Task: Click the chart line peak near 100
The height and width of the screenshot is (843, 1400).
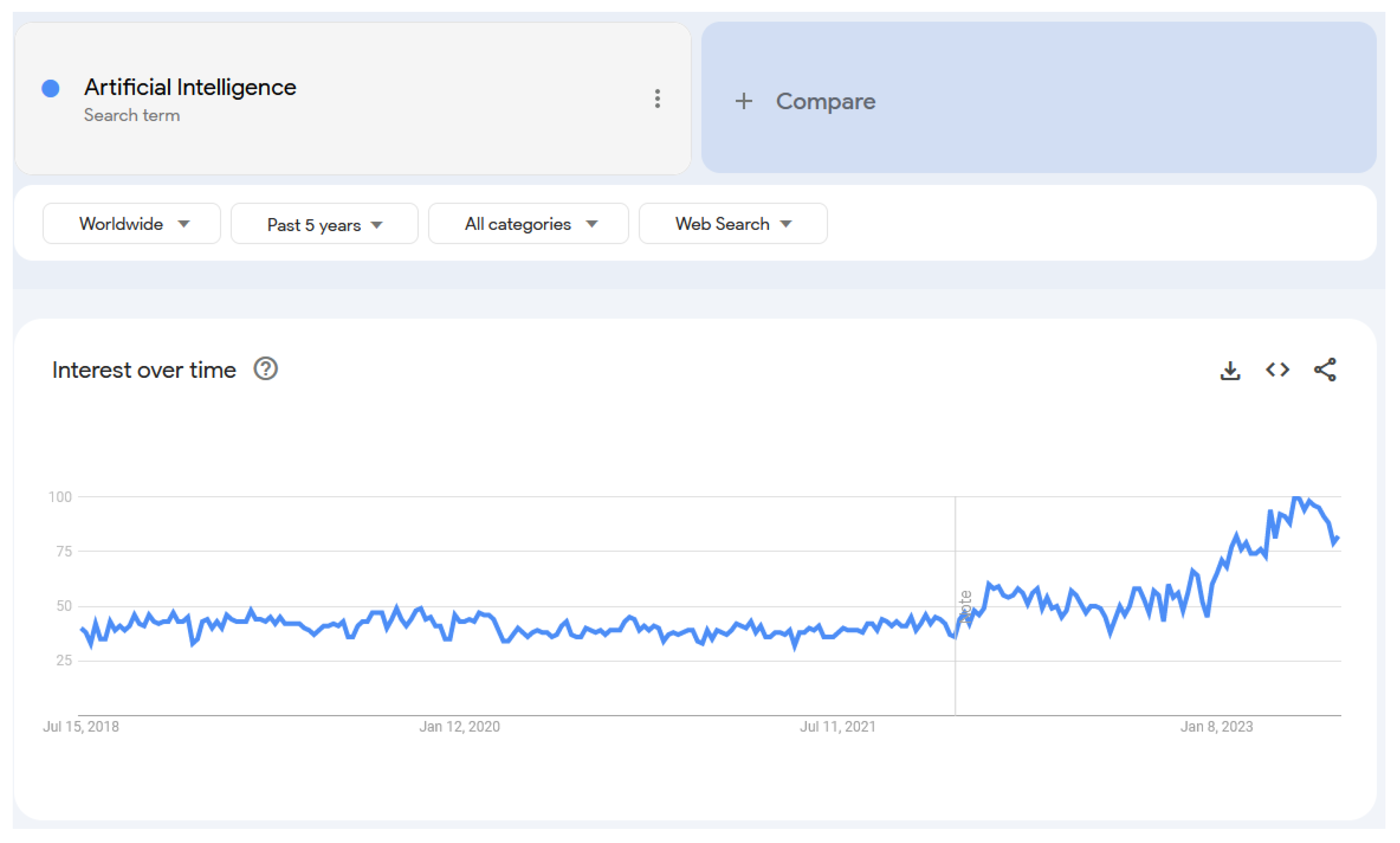Action: coord(1297,498)
